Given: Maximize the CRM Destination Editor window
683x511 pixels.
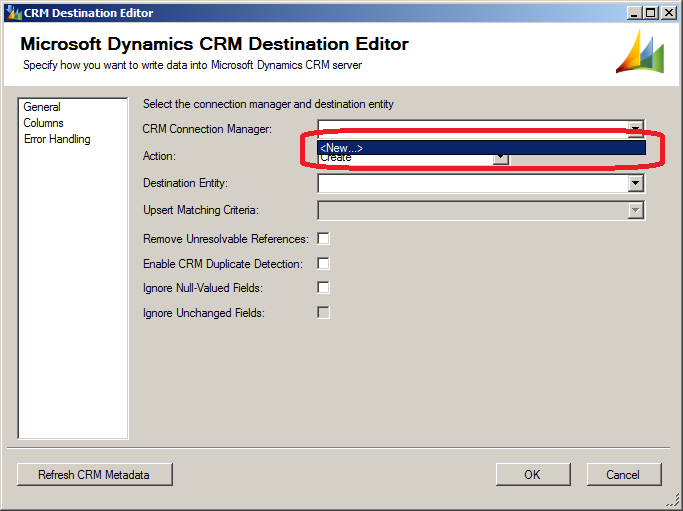Looking at the screenshot, I should coord(651,13).
